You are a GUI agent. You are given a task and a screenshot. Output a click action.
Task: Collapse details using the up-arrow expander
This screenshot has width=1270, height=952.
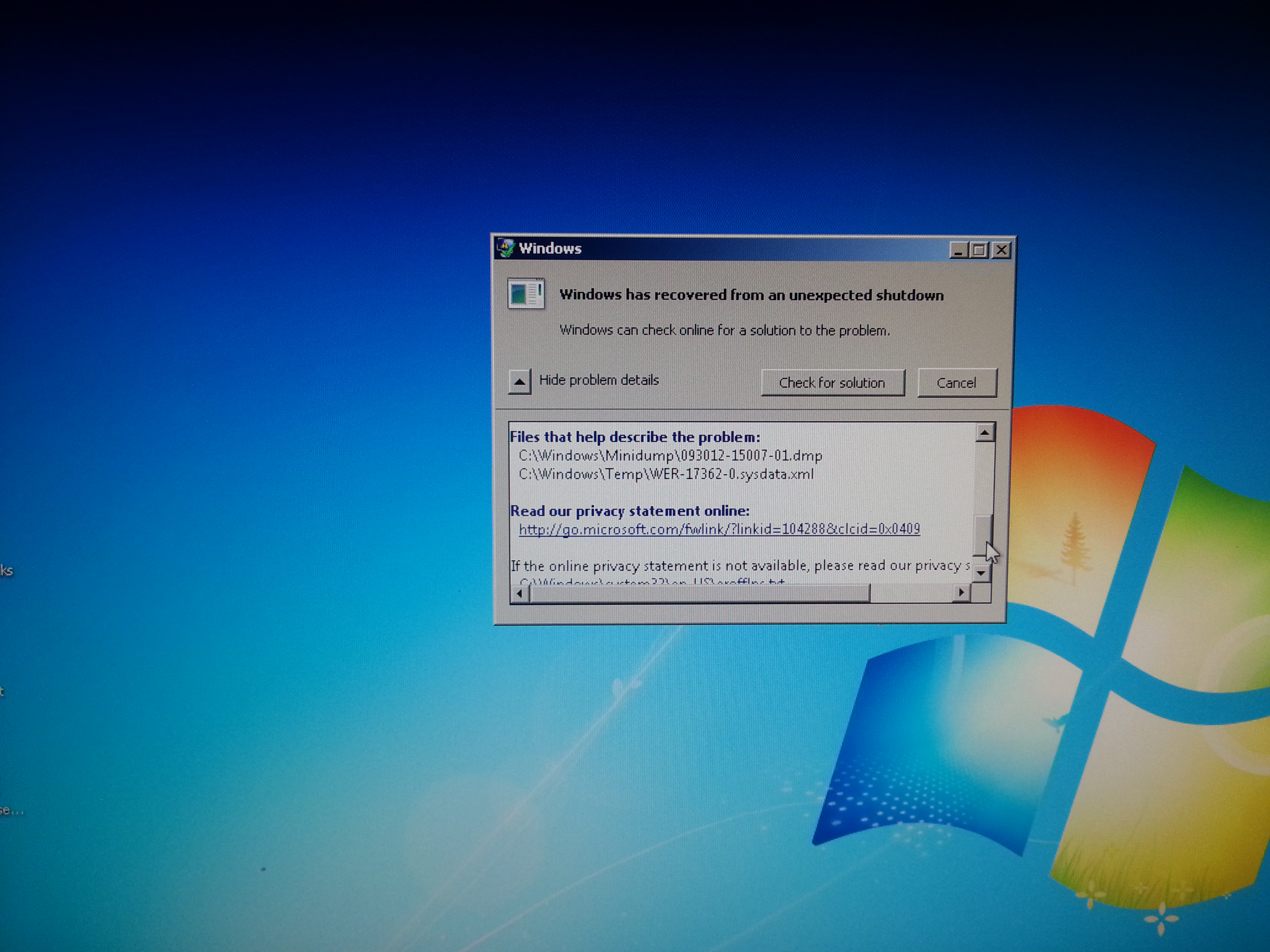coord(519,381)
